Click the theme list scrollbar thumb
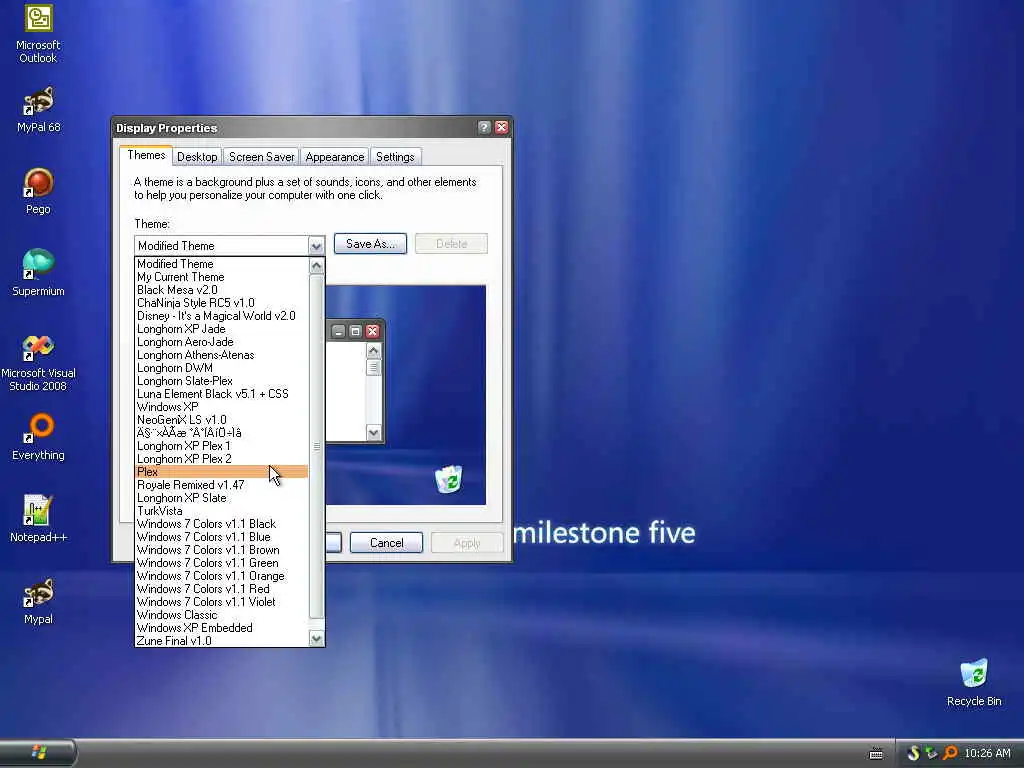1024x768 pixels. (317, 447)
